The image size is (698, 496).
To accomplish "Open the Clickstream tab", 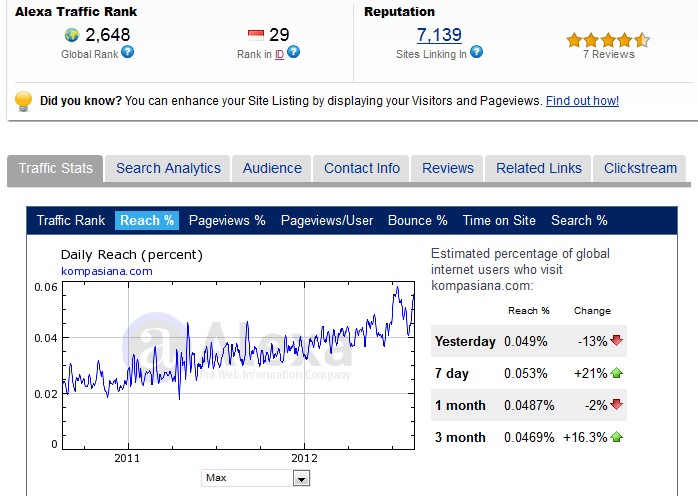I will click(x=640, y=168).
